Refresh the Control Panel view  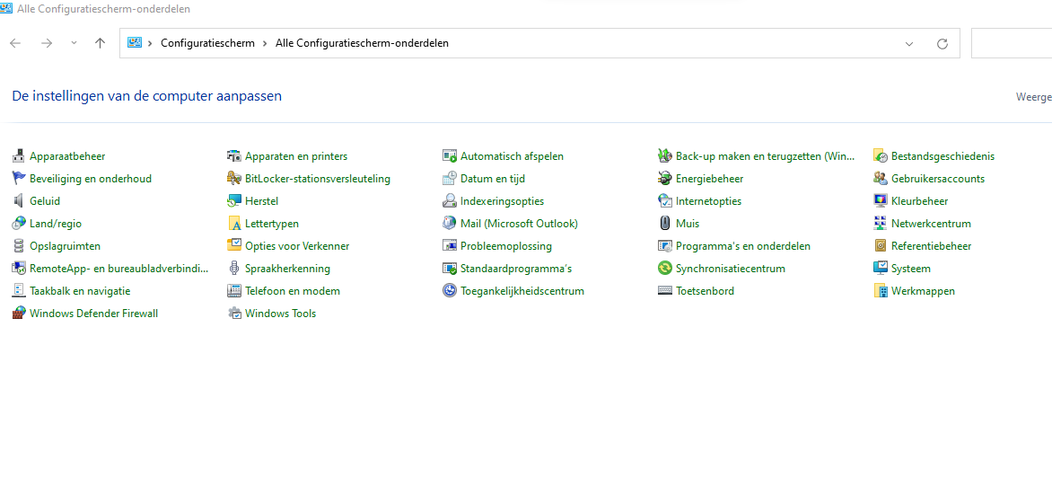click(942, 44)
